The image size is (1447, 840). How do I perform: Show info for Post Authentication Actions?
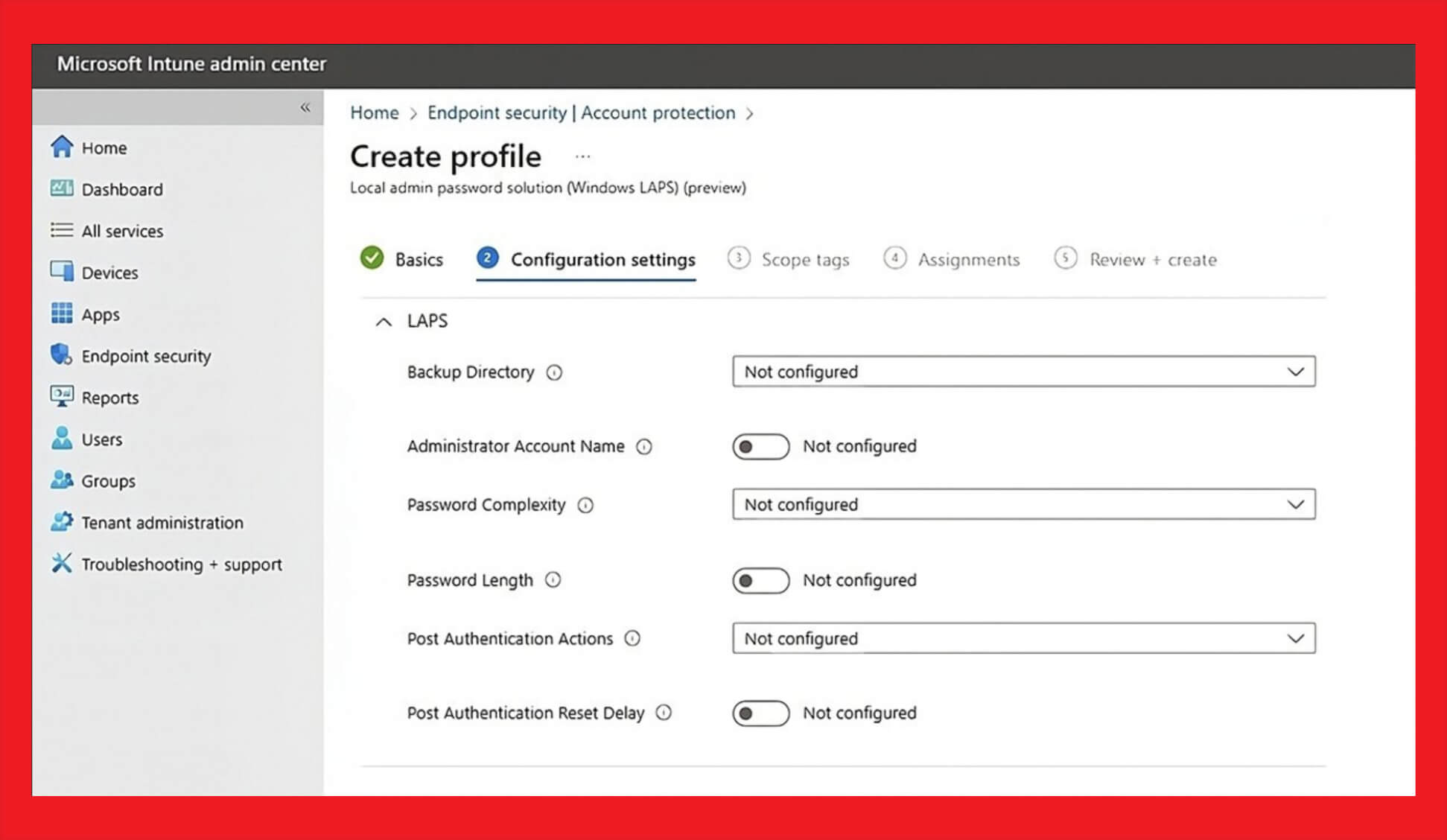point(632,638)
